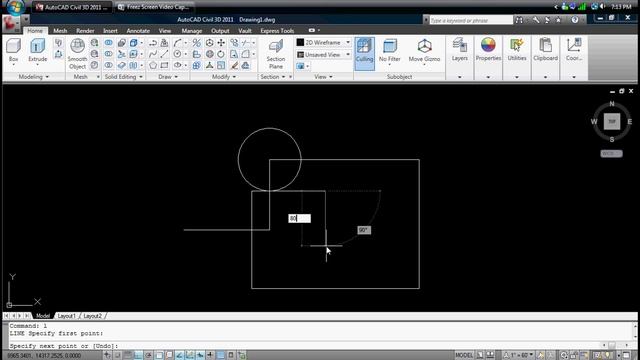The height and width of the screenshot is (360, 640).
Task: Open the Express Tools ribbon tab
Action: [x=277, y=31]
